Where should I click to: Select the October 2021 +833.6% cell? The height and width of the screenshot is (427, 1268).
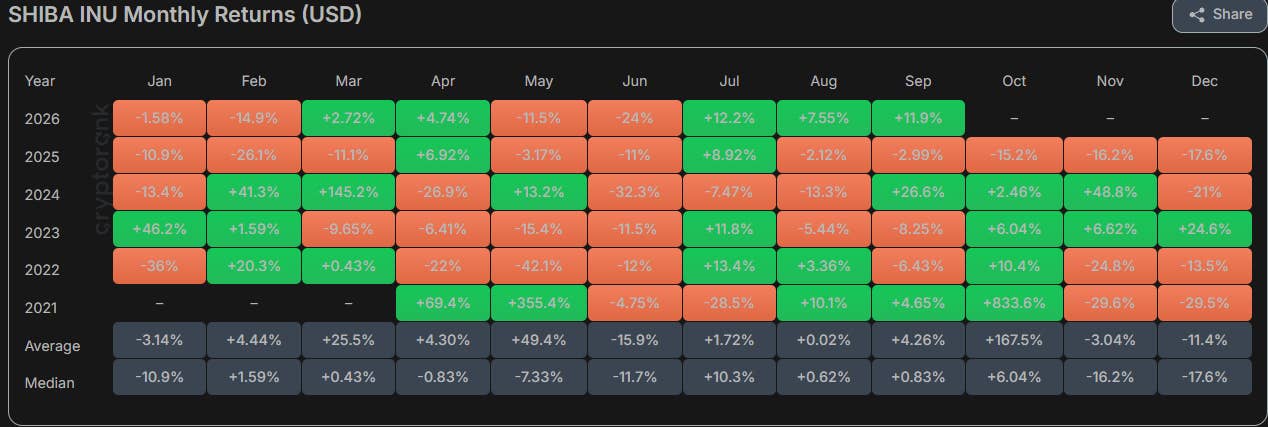click(1014, 303)
